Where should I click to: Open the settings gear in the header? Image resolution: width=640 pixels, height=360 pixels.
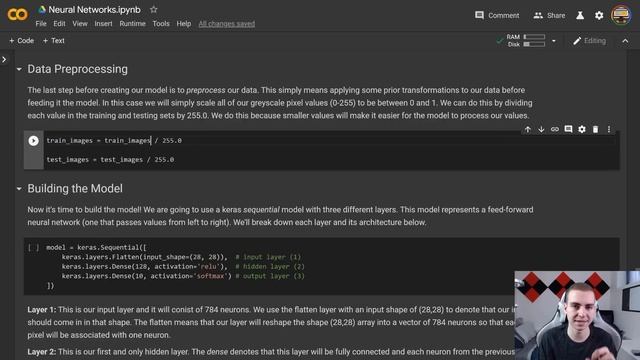coord(599,16)
